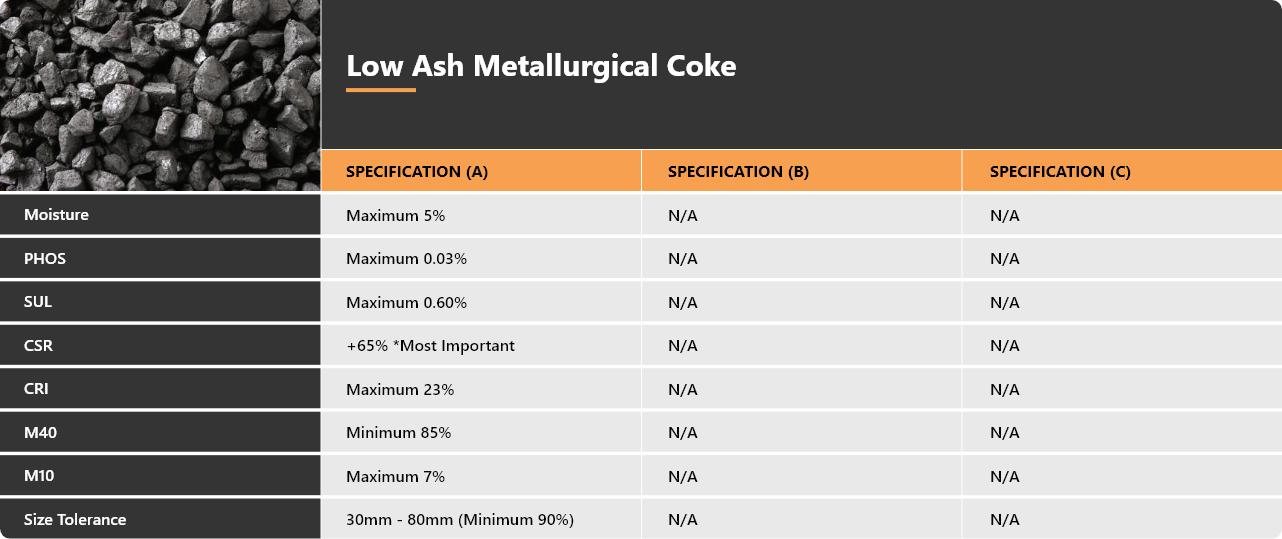The image size is (1282, 539).
Task: Click the 30mm - 80mm size cell
Action: (460, 519)
